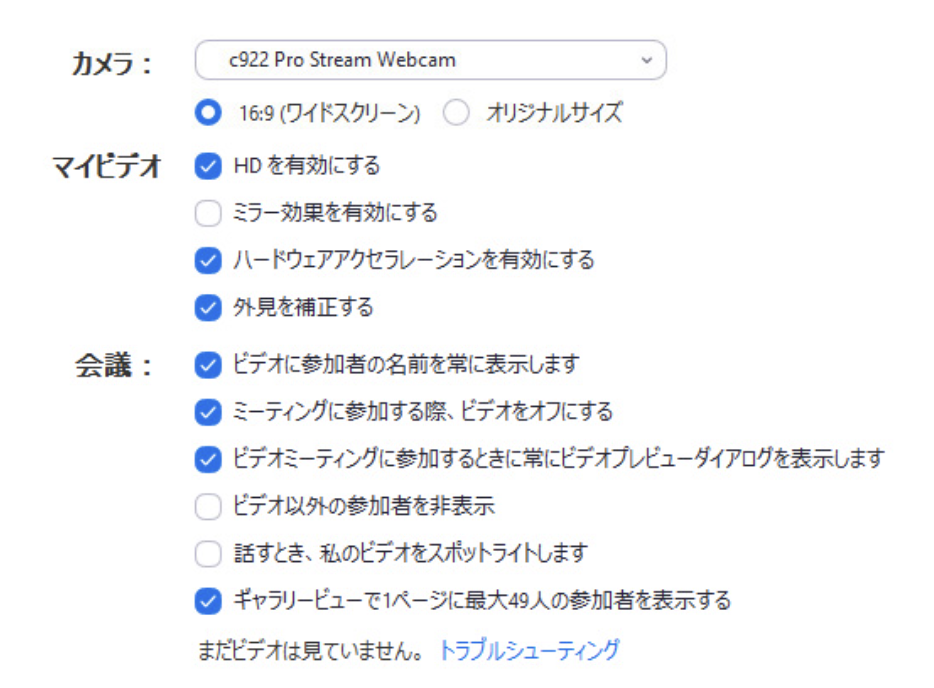Uncheck the HD を有効にする checkbox
This screenshot has width=934, height=688.
208,166
